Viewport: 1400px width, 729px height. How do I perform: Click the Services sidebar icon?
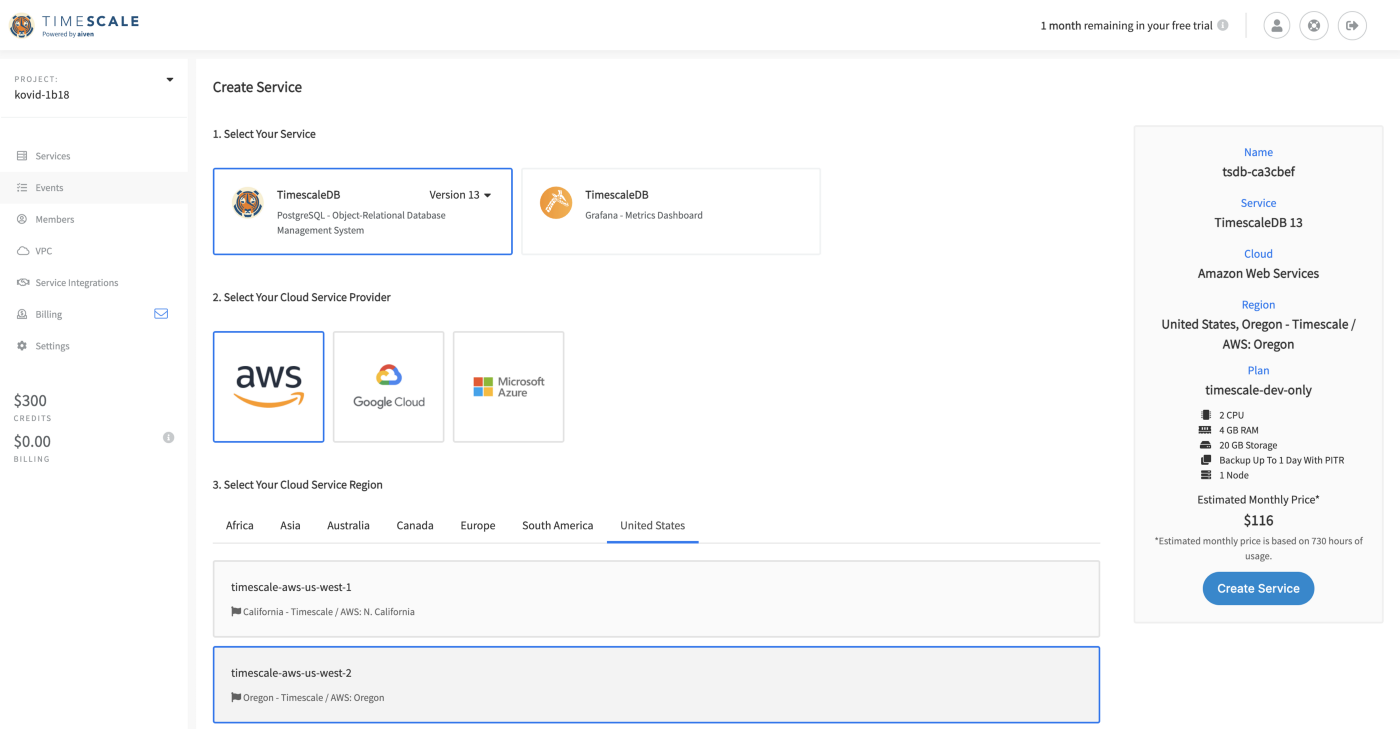click(22, 156)
